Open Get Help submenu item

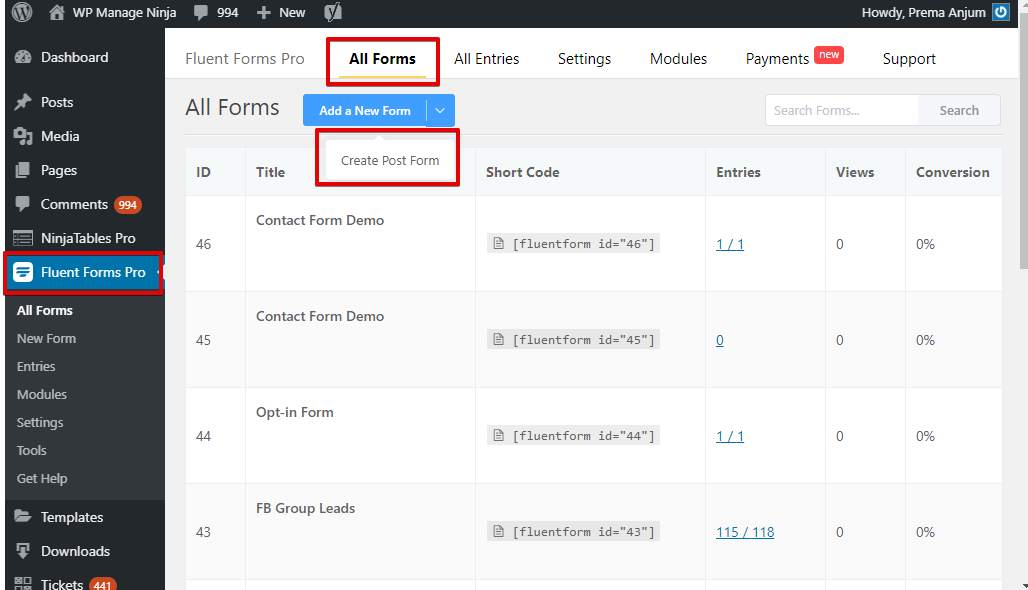pyautogui.click(x=42, y=479)
